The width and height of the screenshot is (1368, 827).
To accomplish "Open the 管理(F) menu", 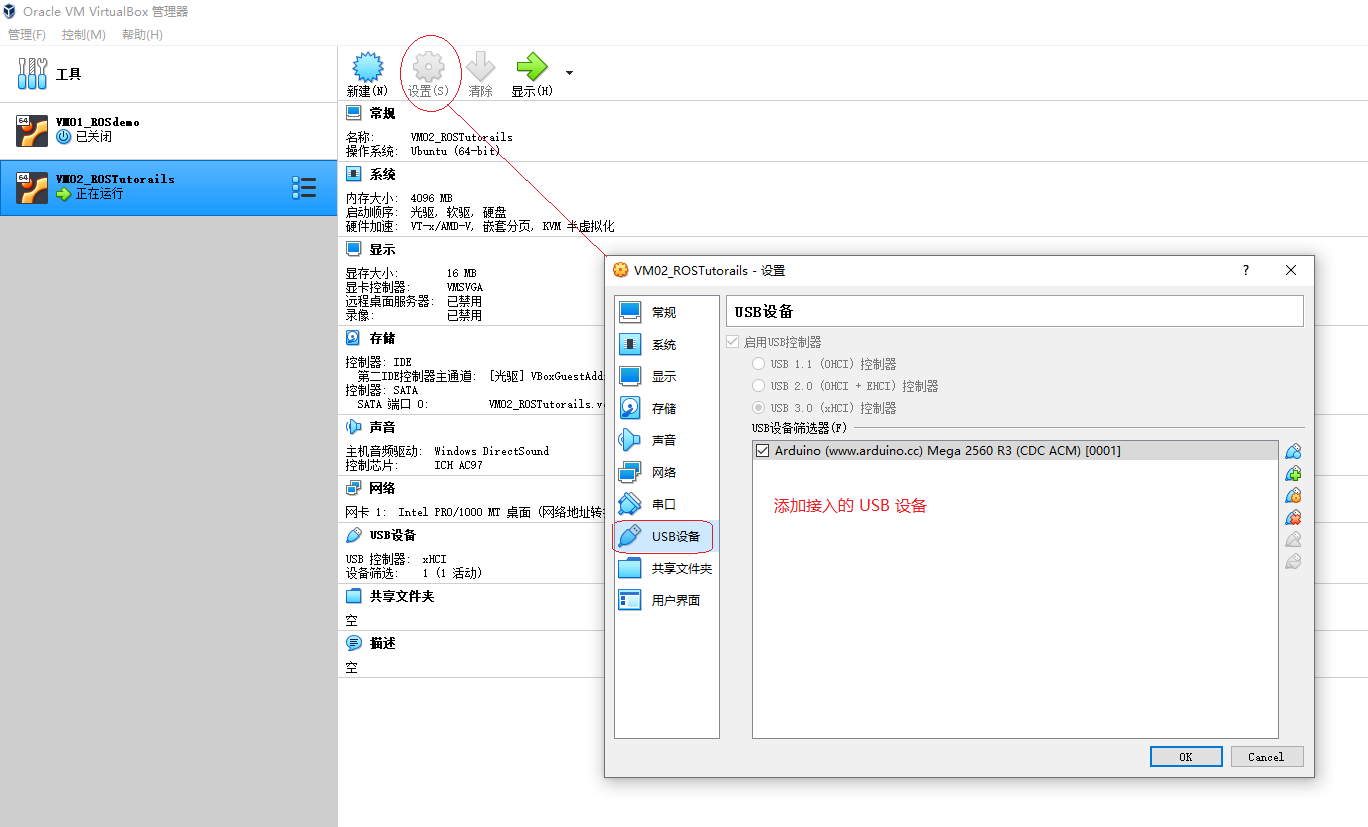I will tap(26, 34).
